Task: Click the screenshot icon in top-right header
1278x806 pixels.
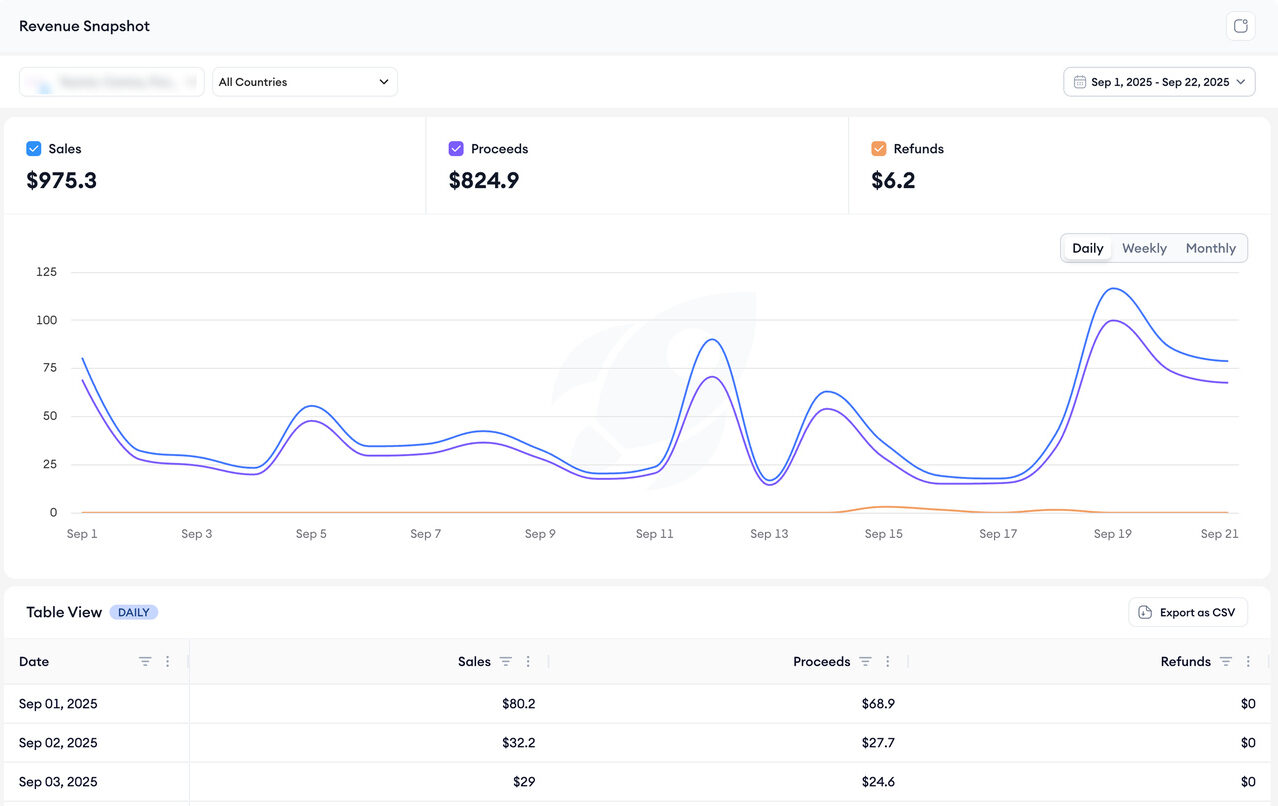Action: (x=1240, y=26)
